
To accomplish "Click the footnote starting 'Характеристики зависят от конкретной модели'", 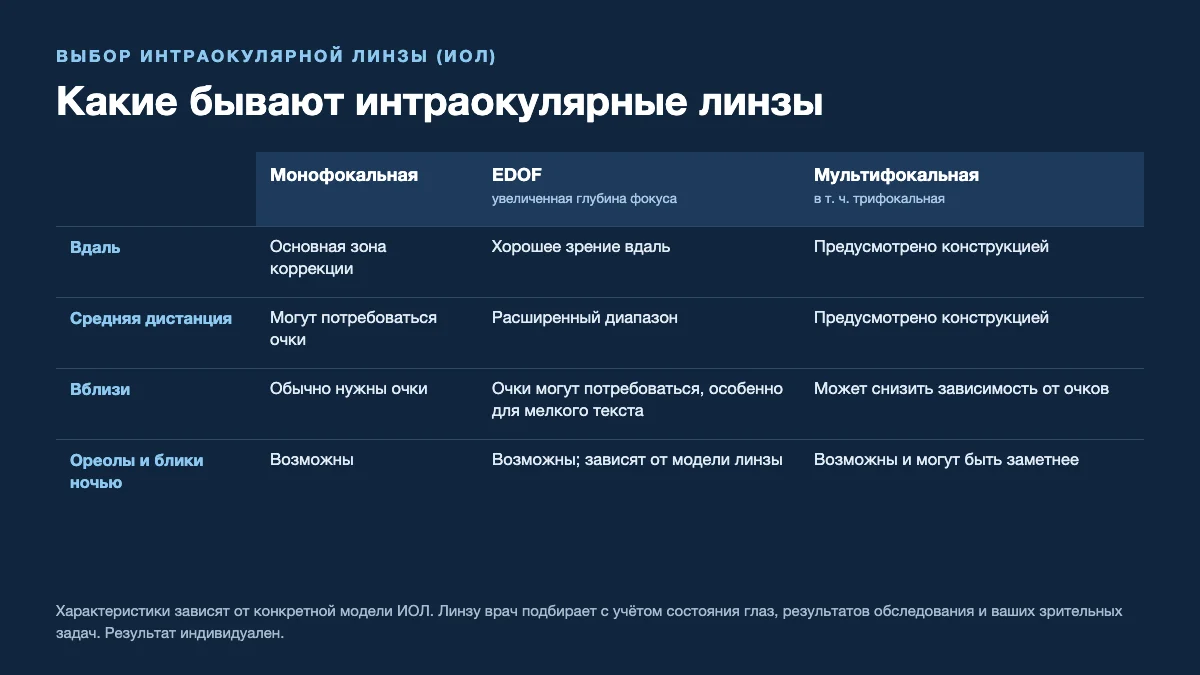I will [x=589, y=622].
